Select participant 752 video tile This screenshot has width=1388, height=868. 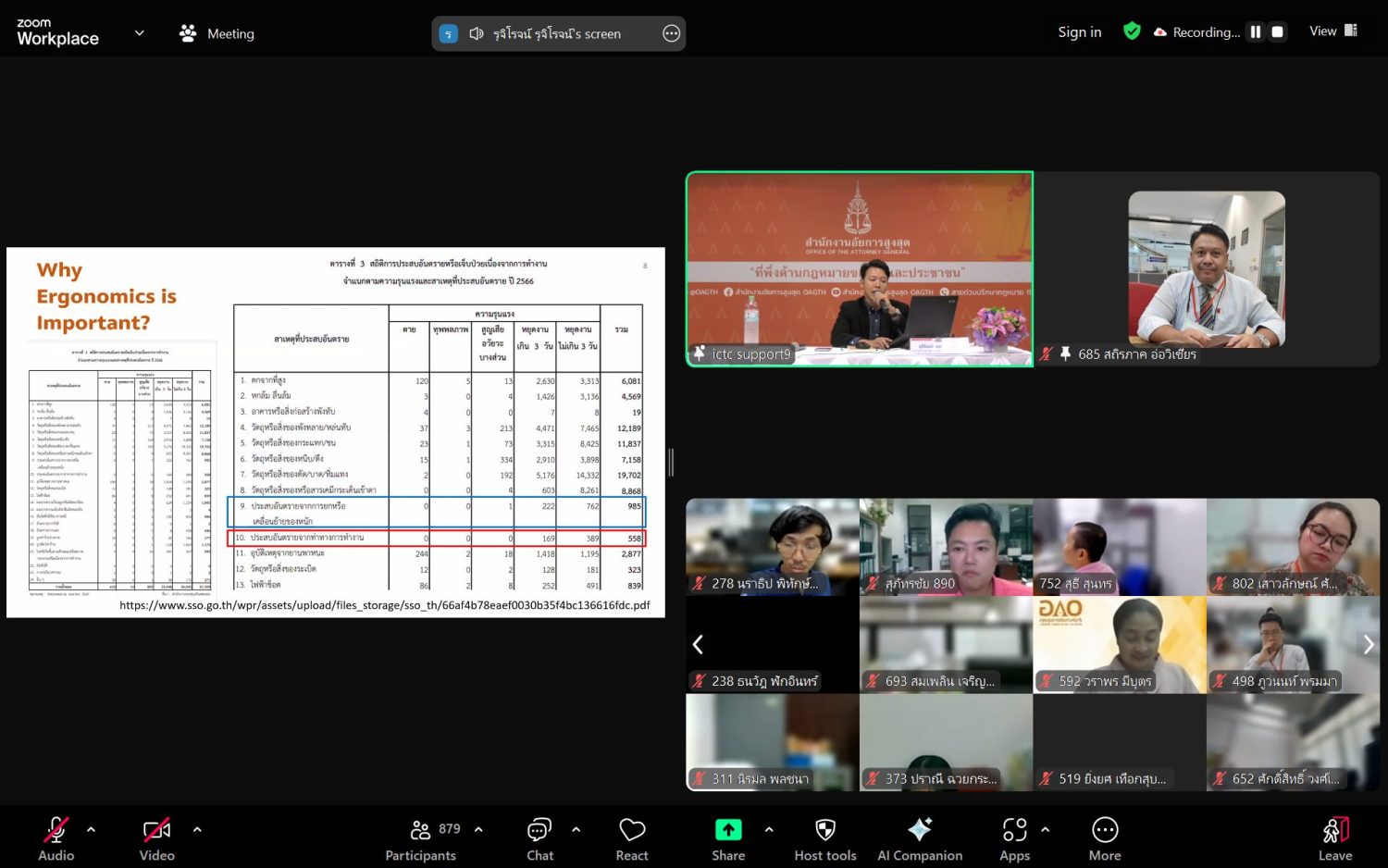(1120, 547)
